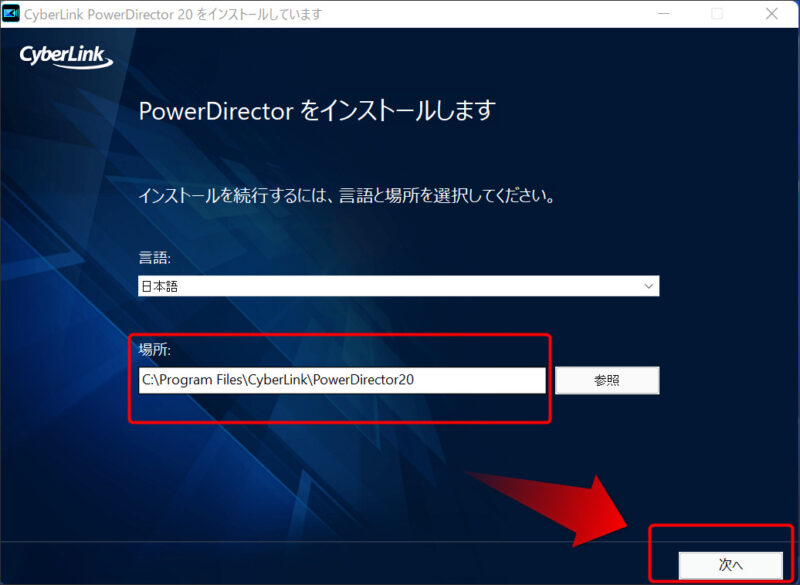
Task: Click the 参照 browse button
Action: (x=607, y=380)
